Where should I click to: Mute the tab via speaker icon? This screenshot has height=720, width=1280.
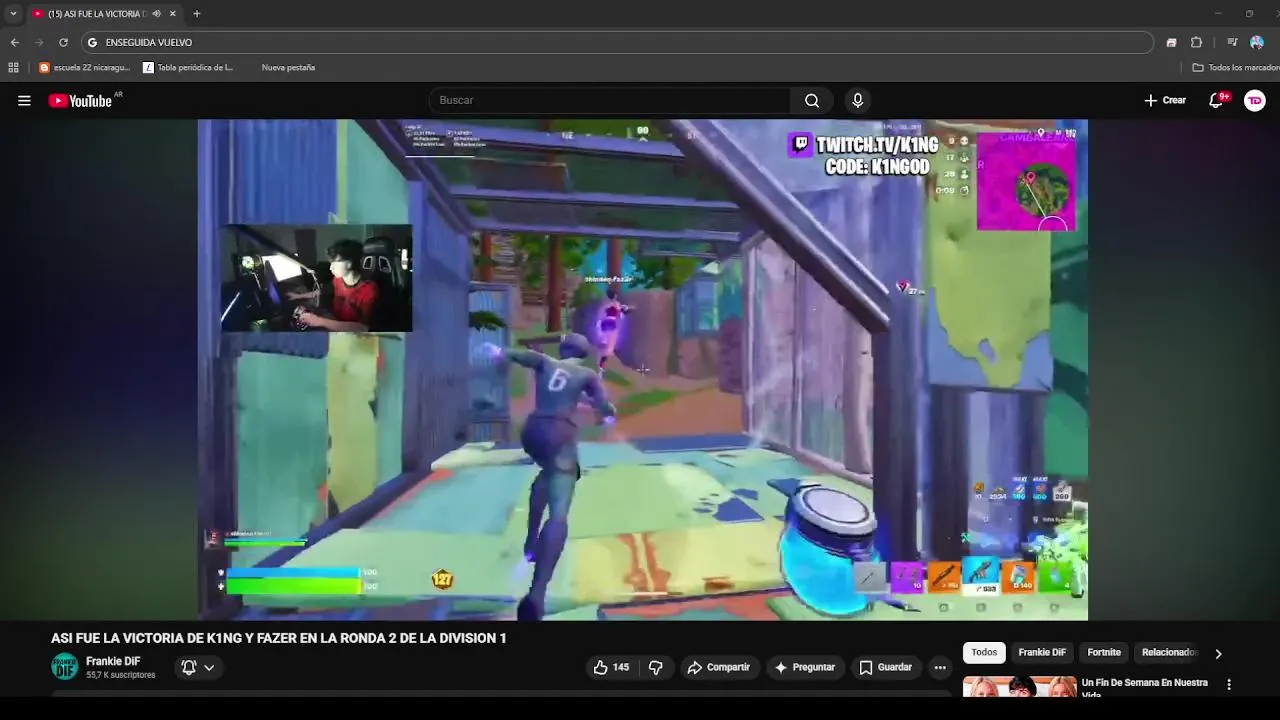tap(156, 14)
